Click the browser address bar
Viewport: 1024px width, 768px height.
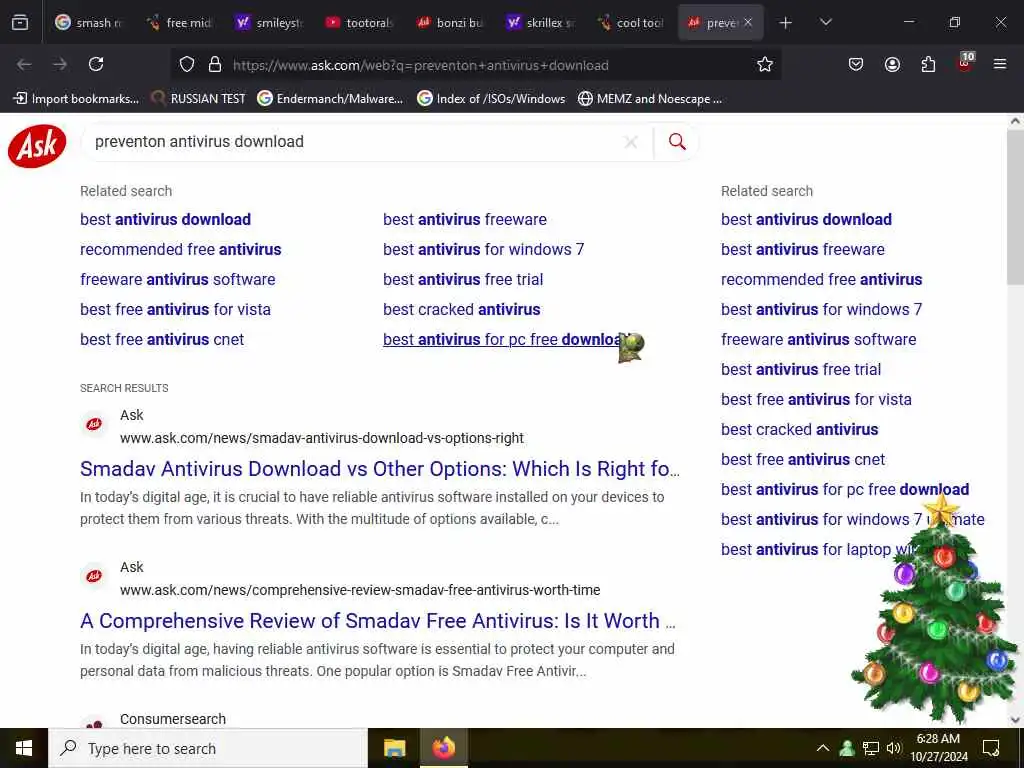tap(477, 65)
